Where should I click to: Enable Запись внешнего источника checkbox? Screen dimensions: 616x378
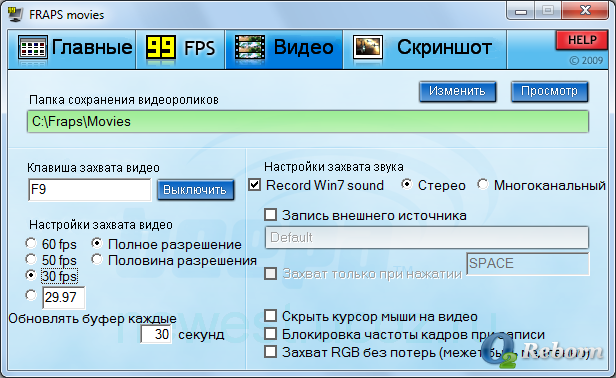[270, 215]
